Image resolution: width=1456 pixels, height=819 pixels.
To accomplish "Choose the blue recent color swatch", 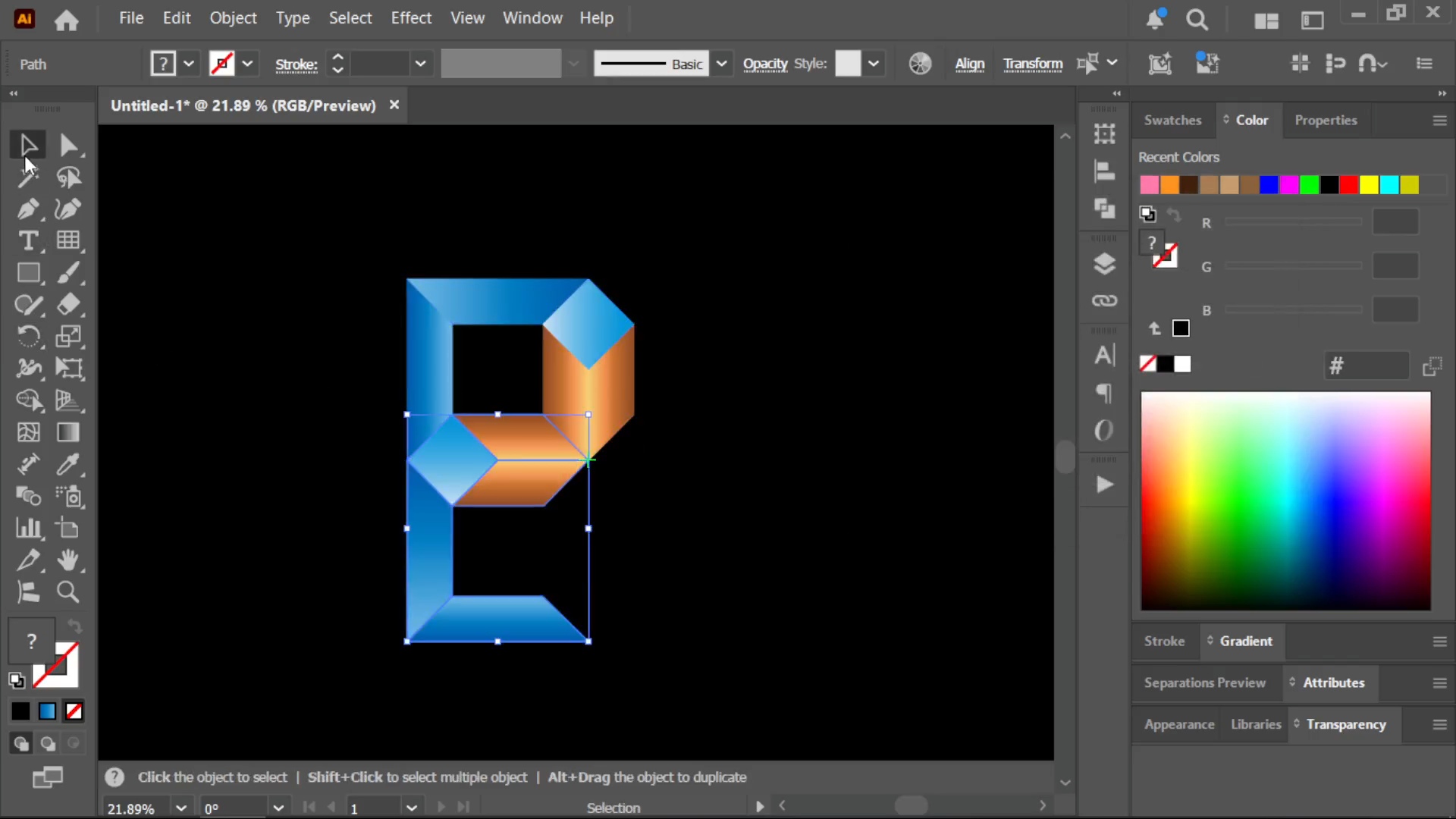I will click(1269, 185).
